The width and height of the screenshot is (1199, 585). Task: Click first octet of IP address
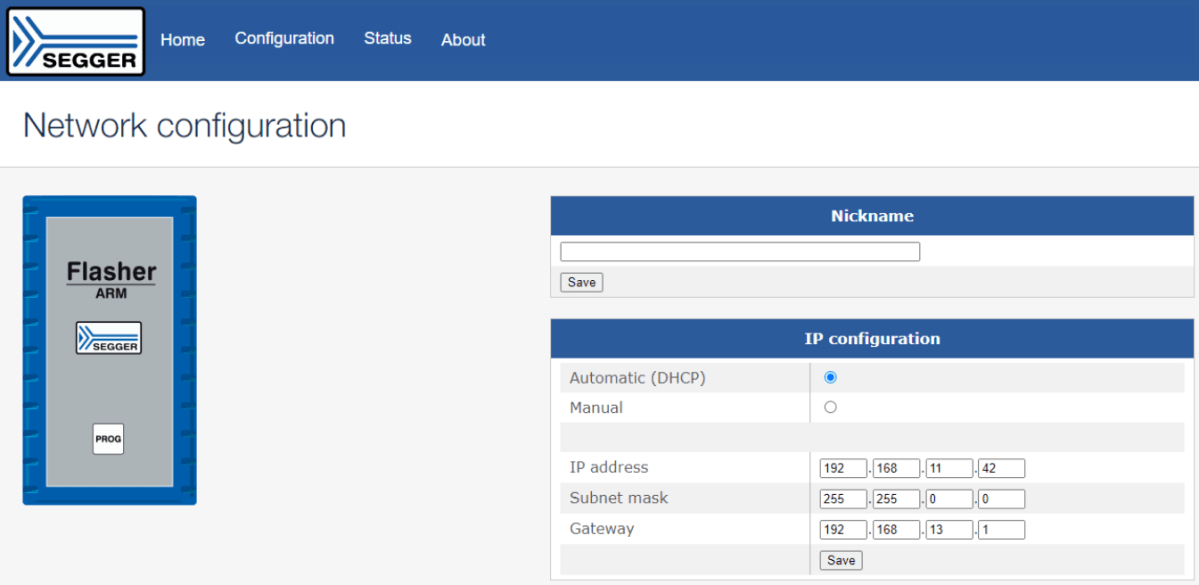pyautogui.click(x=842, y=469)
